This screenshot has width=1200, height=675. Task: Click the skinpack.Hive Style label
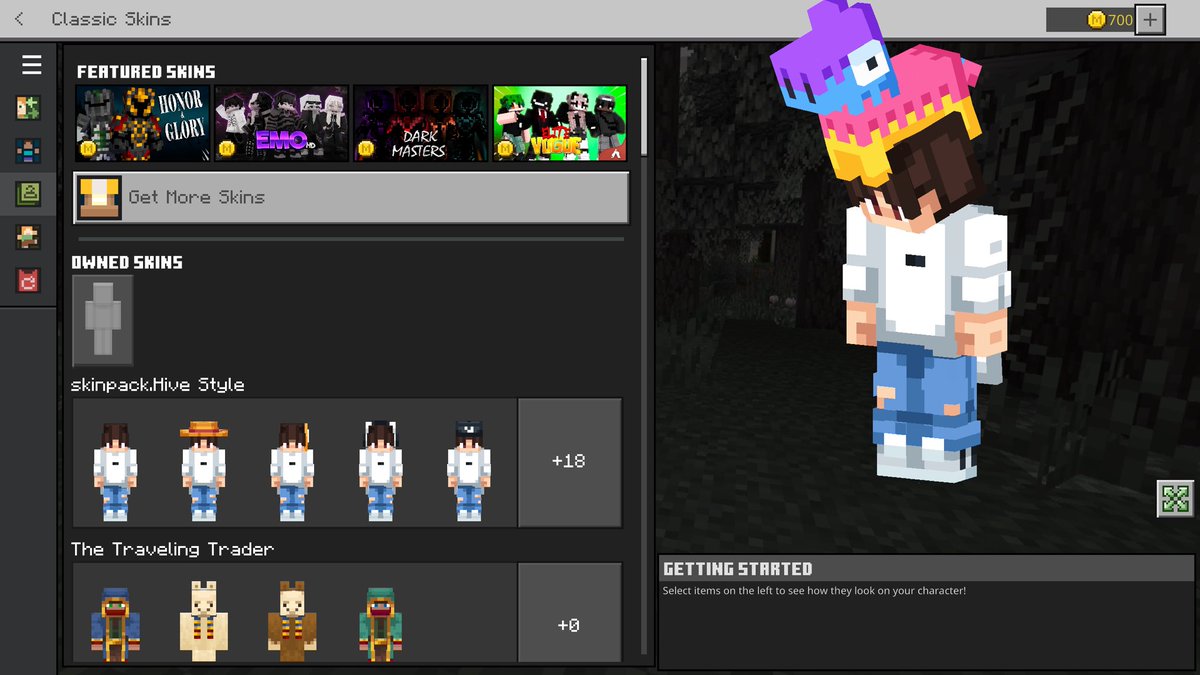click(x=158, y=385)
